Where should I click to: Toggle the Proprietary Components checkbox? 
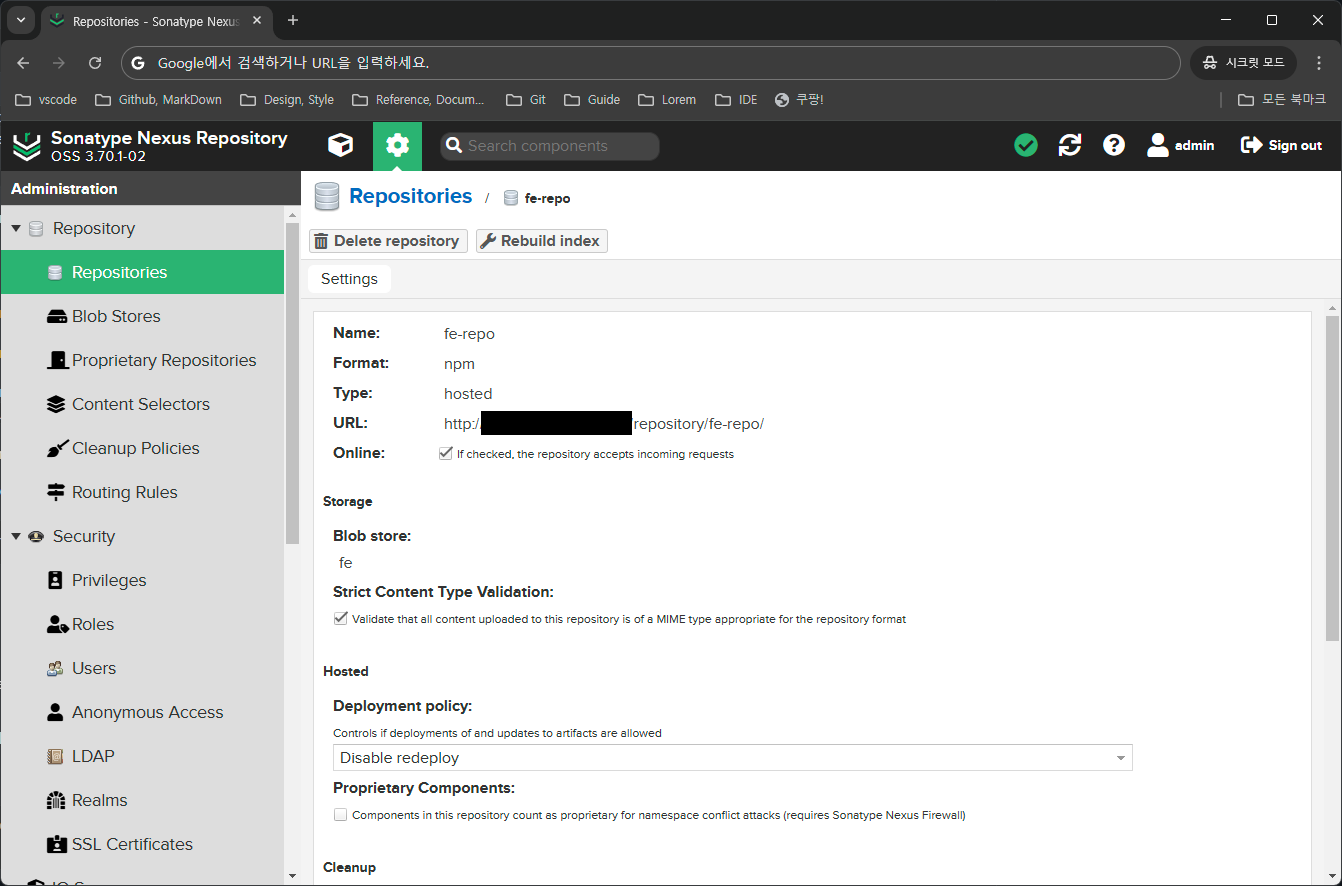(340, 814)
